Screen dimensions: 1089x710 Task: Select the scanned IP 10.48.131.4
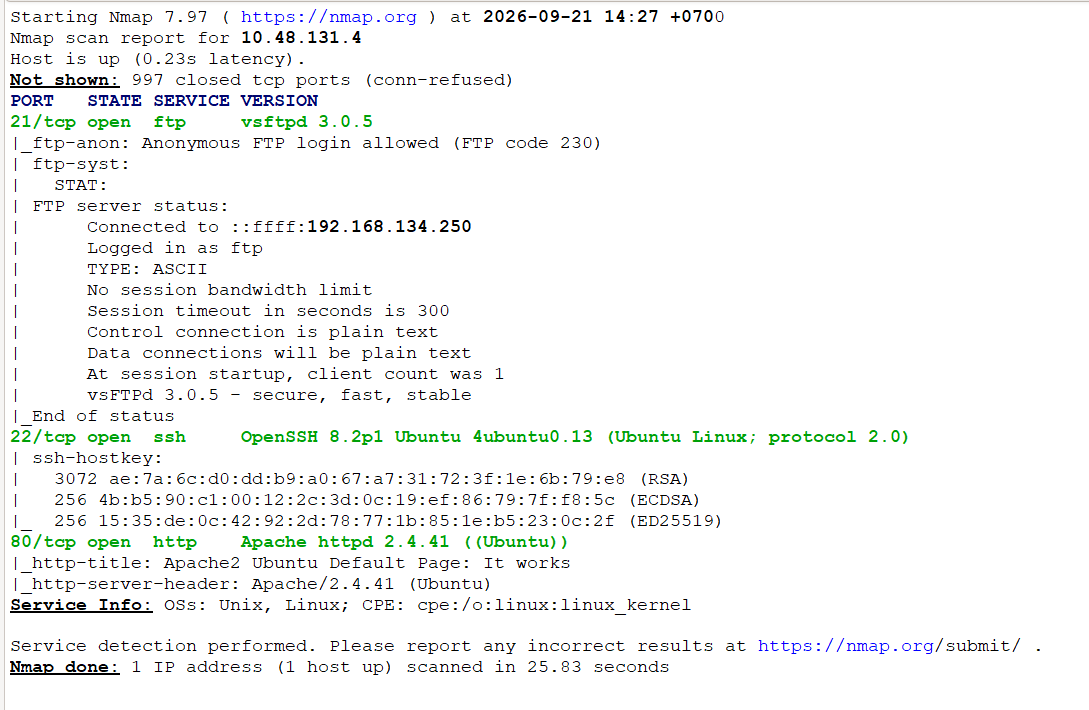coord(301,38)
